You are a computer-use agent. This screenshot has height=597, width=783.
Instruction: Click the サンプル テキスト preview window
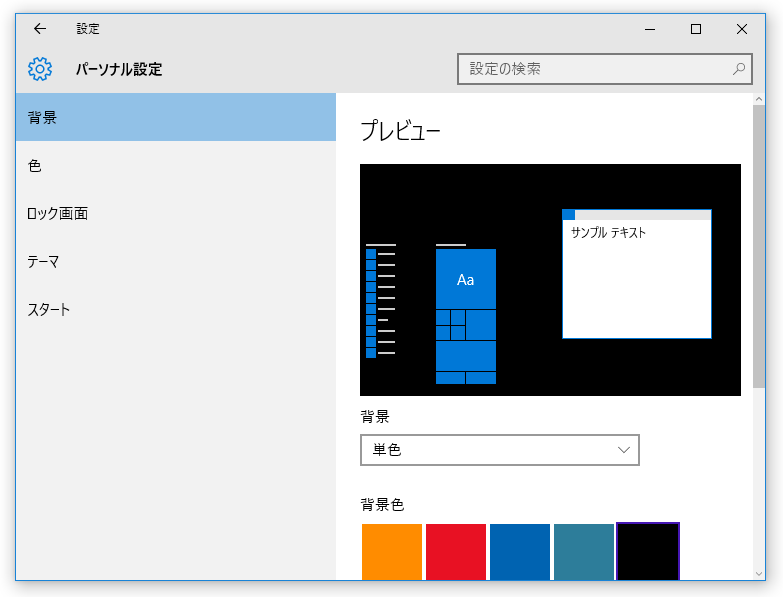coord(637,274)
